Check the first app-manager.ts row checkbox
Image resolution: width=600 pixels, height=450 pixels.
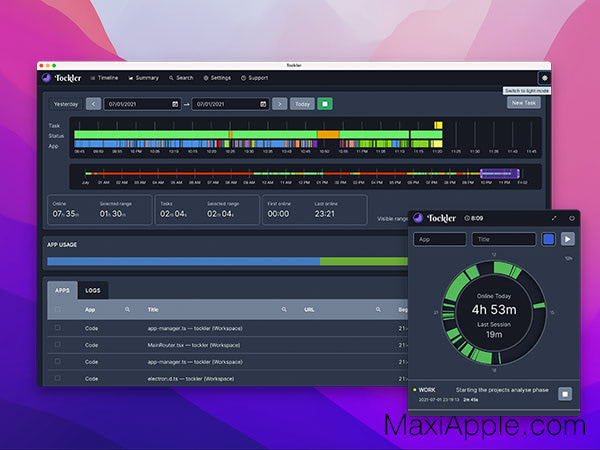(58, 328)
